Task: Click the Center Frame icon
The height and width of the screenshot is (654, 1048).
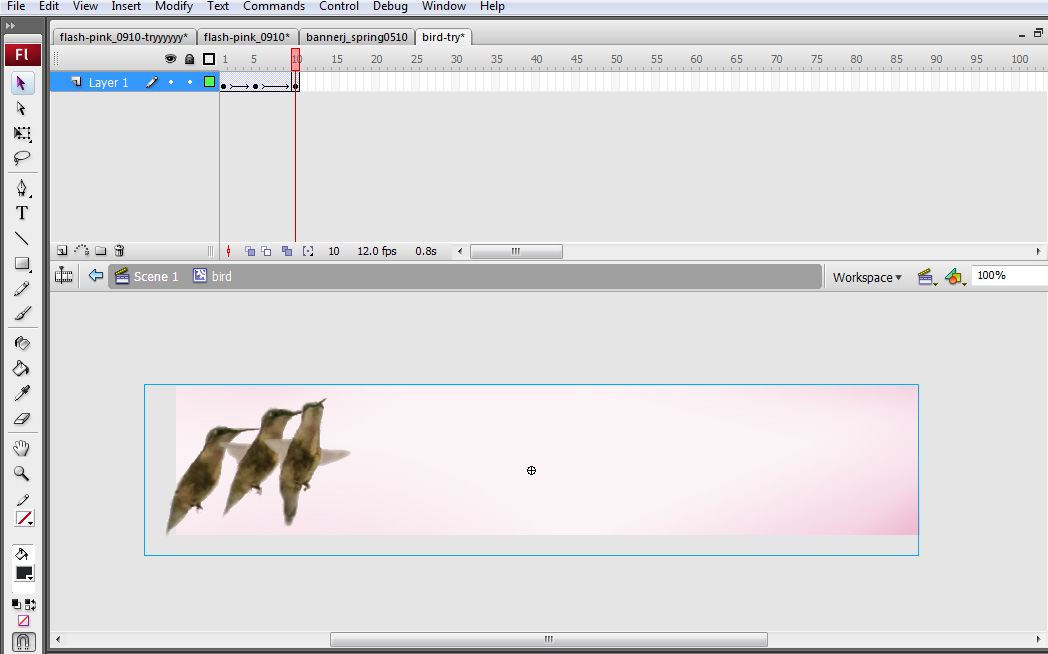Action: [229, 251]
